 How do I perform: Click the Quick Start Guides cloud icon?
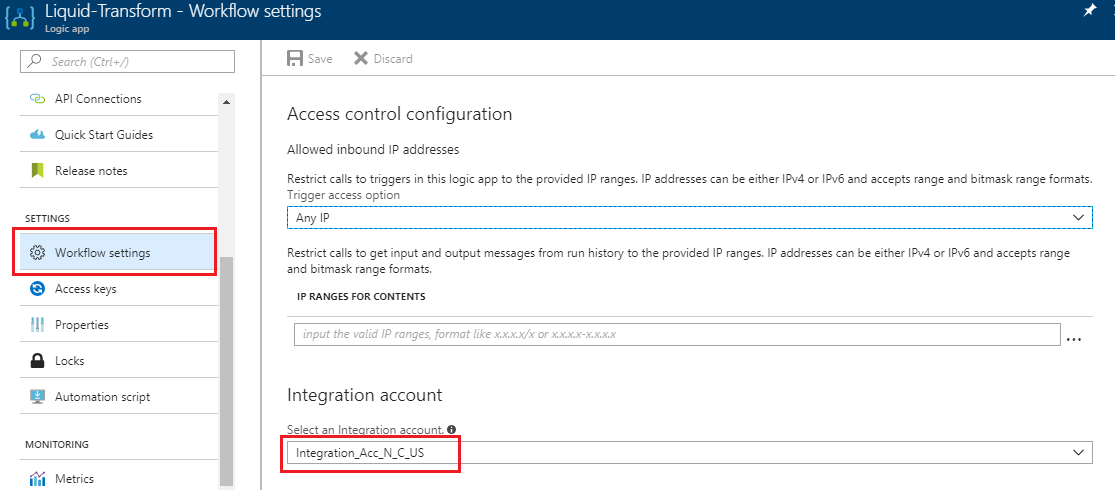coord(38,135)
